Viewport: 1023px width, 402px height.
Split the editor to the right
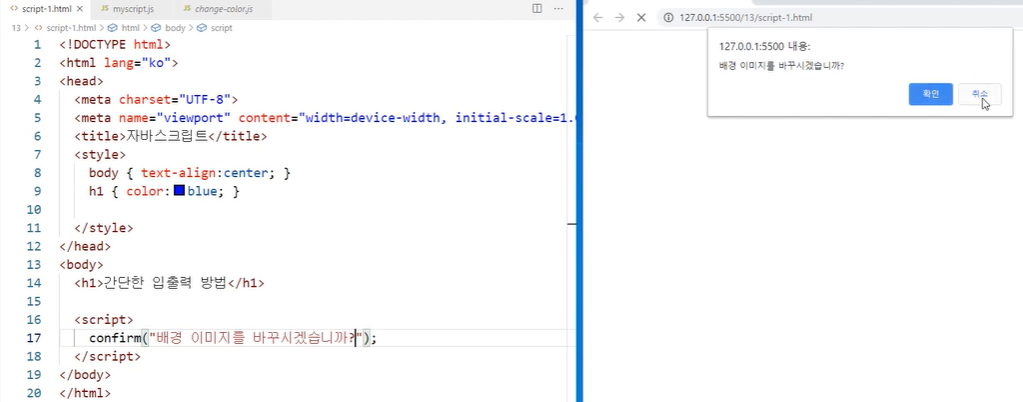pyautogui.click(x=537, y=8)
